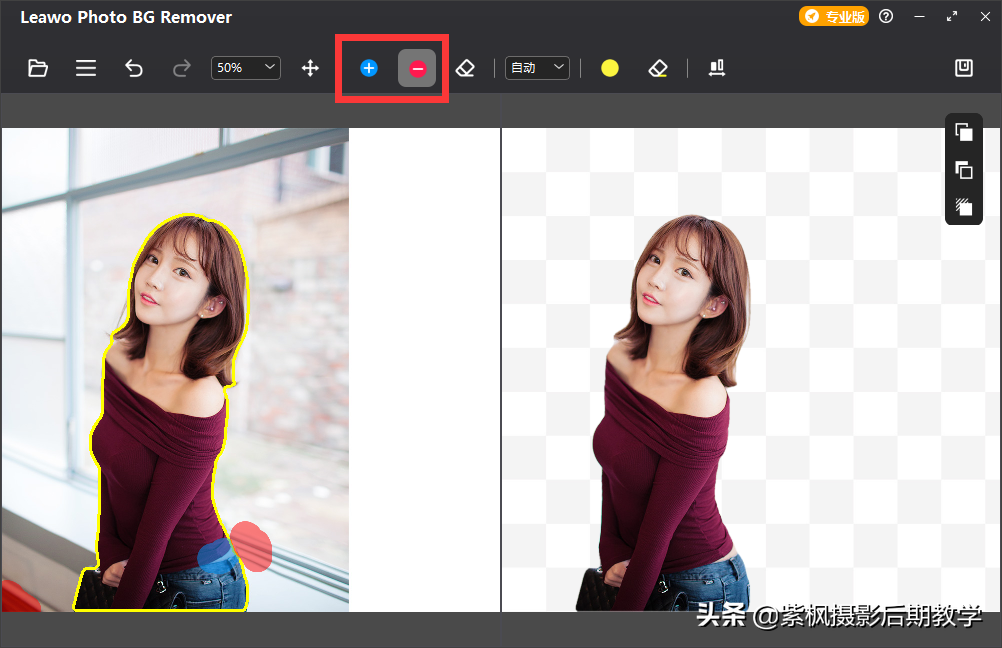Choose the marker eraser tool
This screenshot has height=648, width=1002.
click(465, 68)
